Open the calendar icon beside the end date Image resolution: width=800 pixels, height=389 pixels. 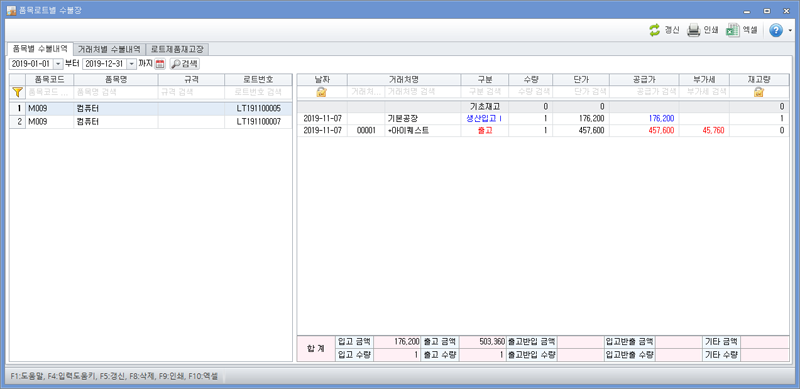(160, 64)
